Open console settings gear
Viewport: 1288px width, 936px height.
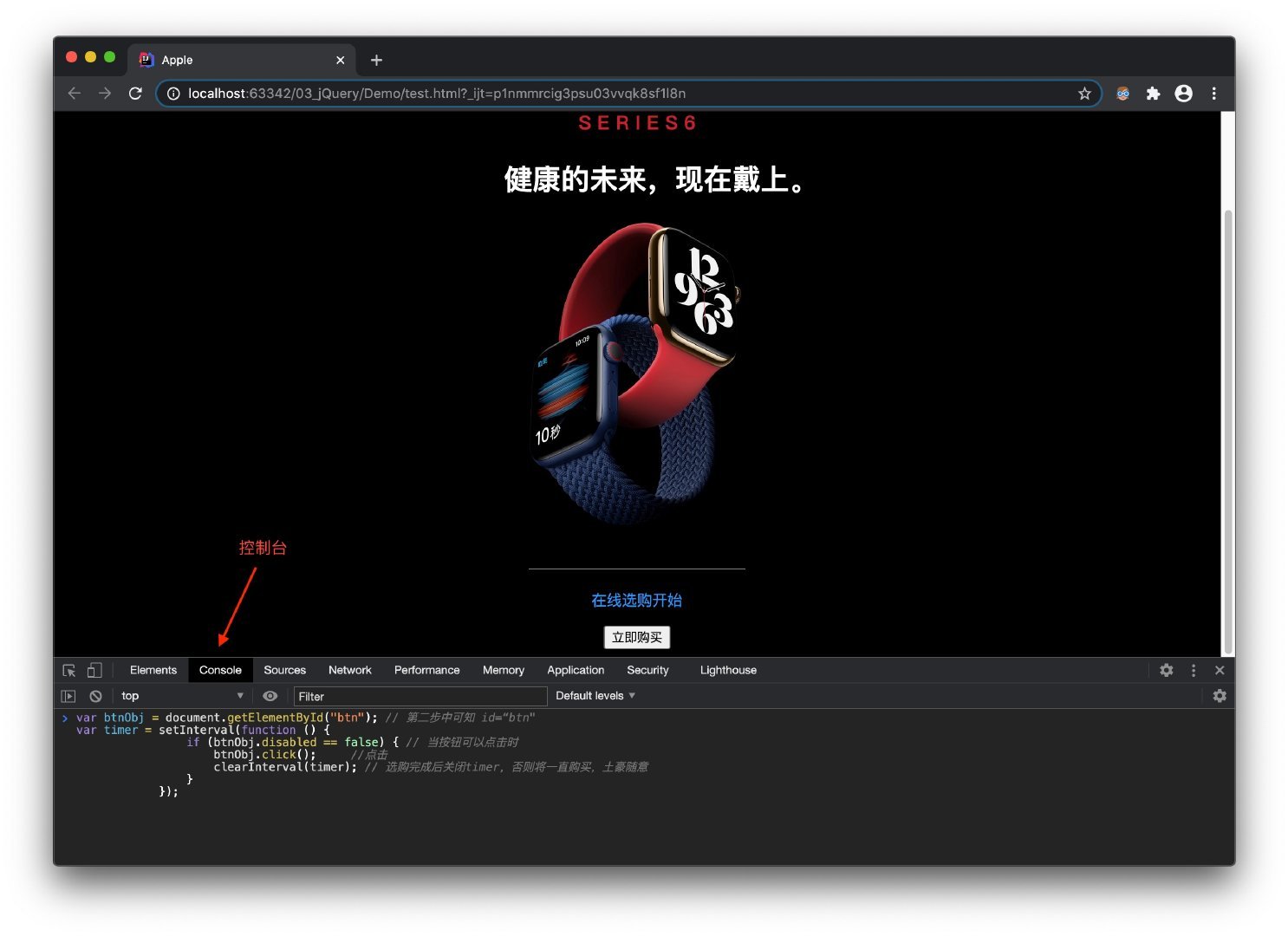[x=1220, y=696]
